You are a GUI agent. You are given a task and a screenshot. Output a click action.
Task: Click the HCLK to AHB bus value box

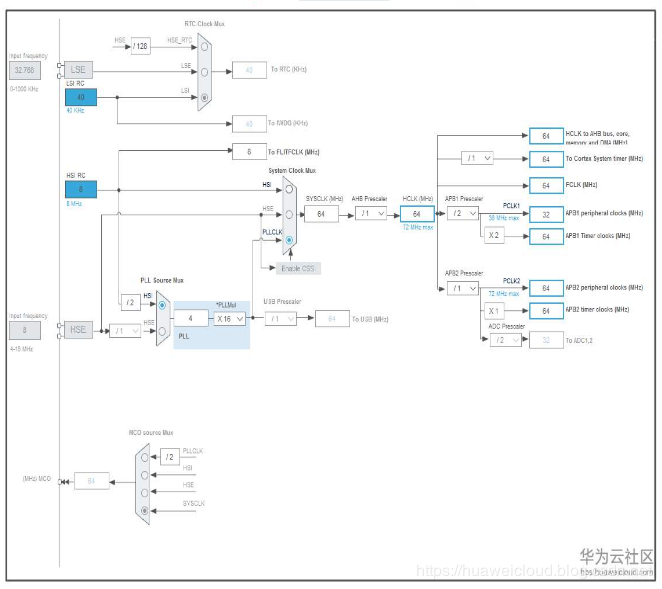pos(546,136)
